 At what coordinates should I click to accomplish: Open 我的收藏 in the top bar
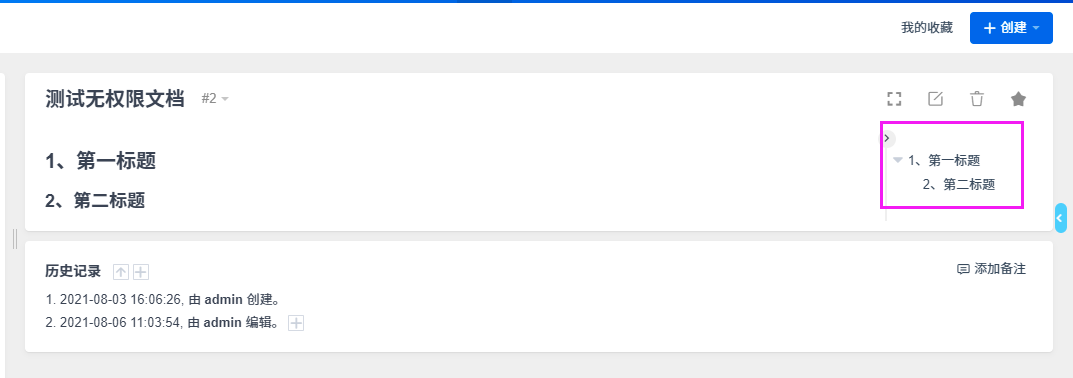point(927,28)
